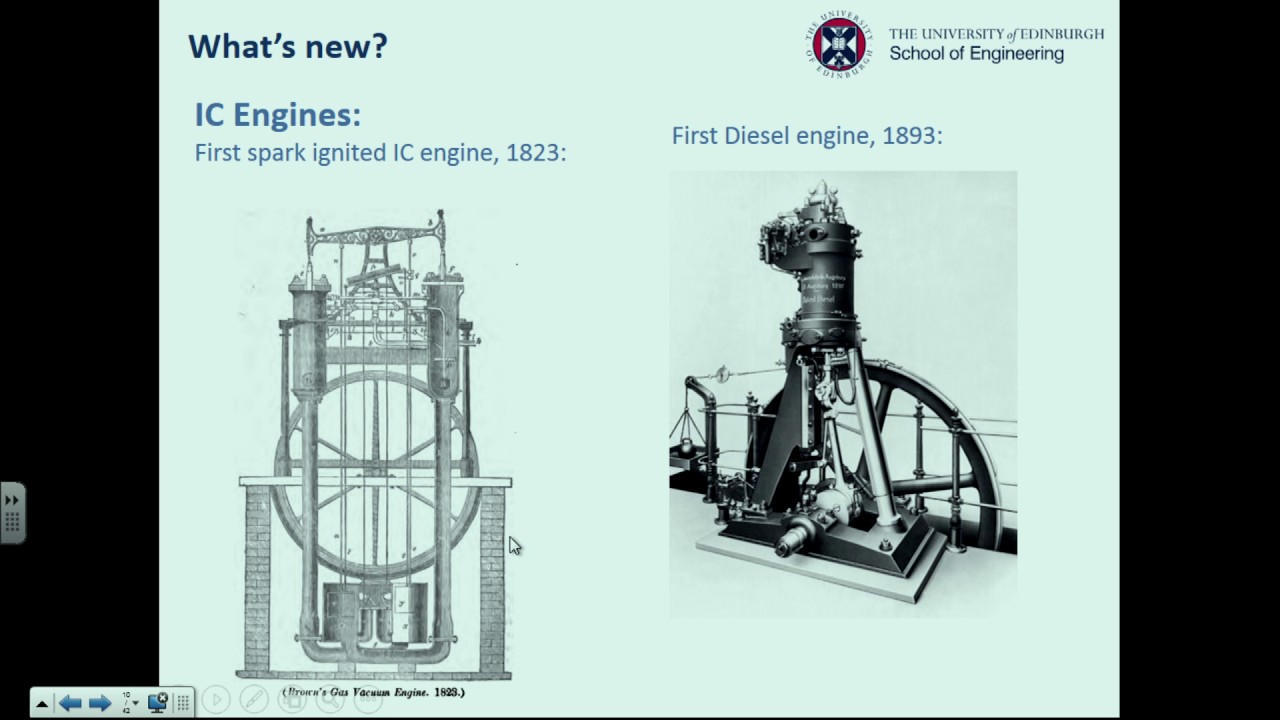Click the 'School of Engineering' text
The image size is (1280, 720).
pos(976,54)
